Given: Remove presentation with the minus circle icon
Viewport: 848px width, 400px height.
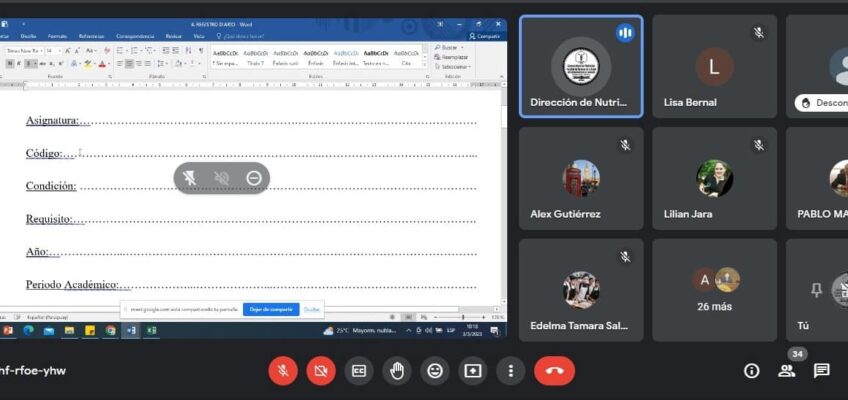Looking at the screenshot, I should point(254,178).
